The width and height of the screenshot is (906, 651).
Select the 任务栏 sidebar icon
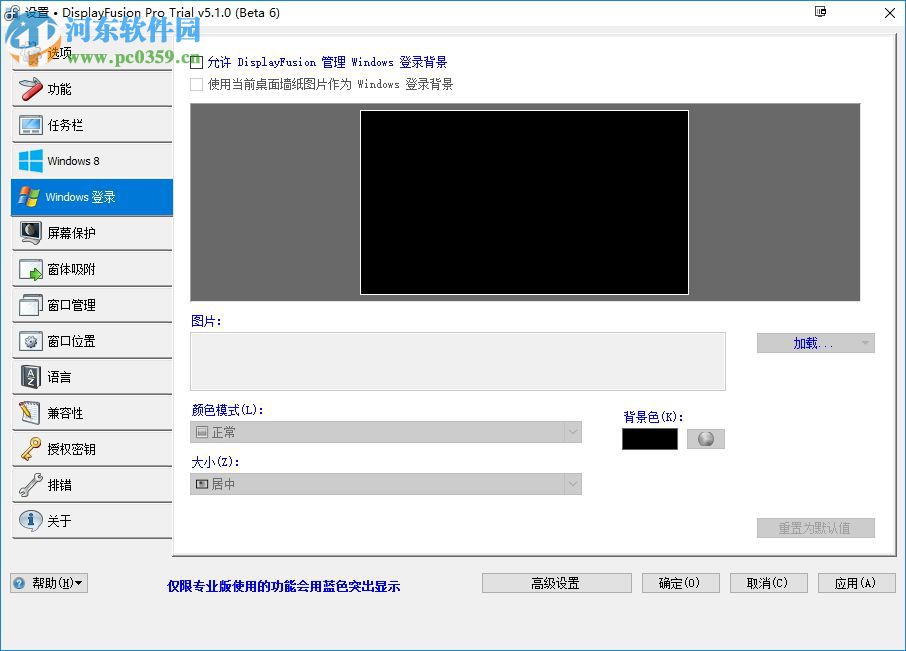click(62, 125)
